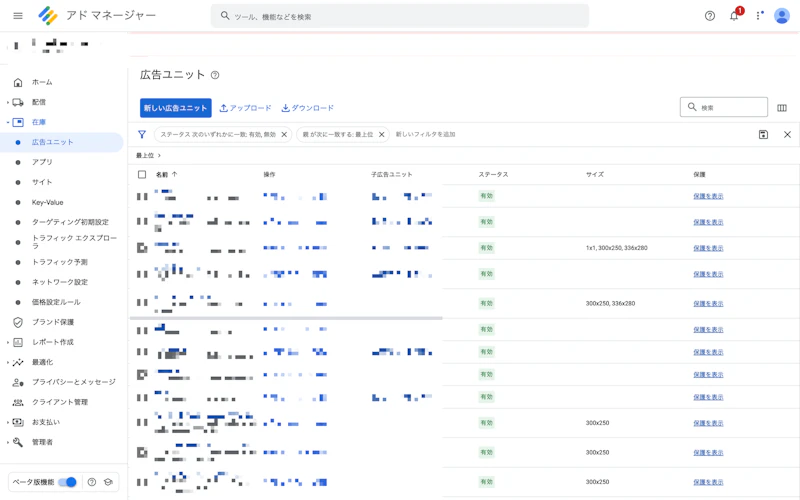Open the user account avatar

click(x=782, y=16)
